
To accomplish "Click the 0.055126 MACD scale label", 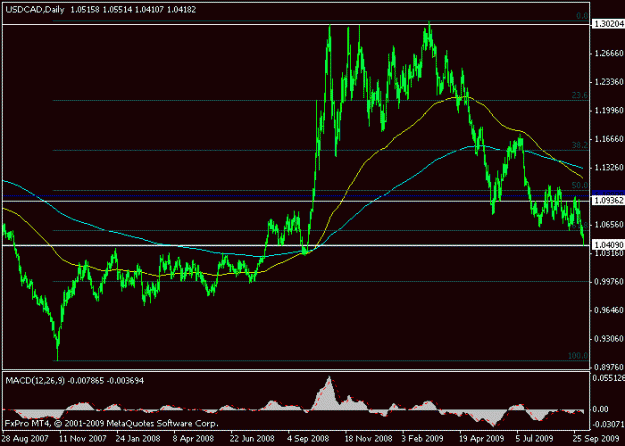I will coord(608,378).
